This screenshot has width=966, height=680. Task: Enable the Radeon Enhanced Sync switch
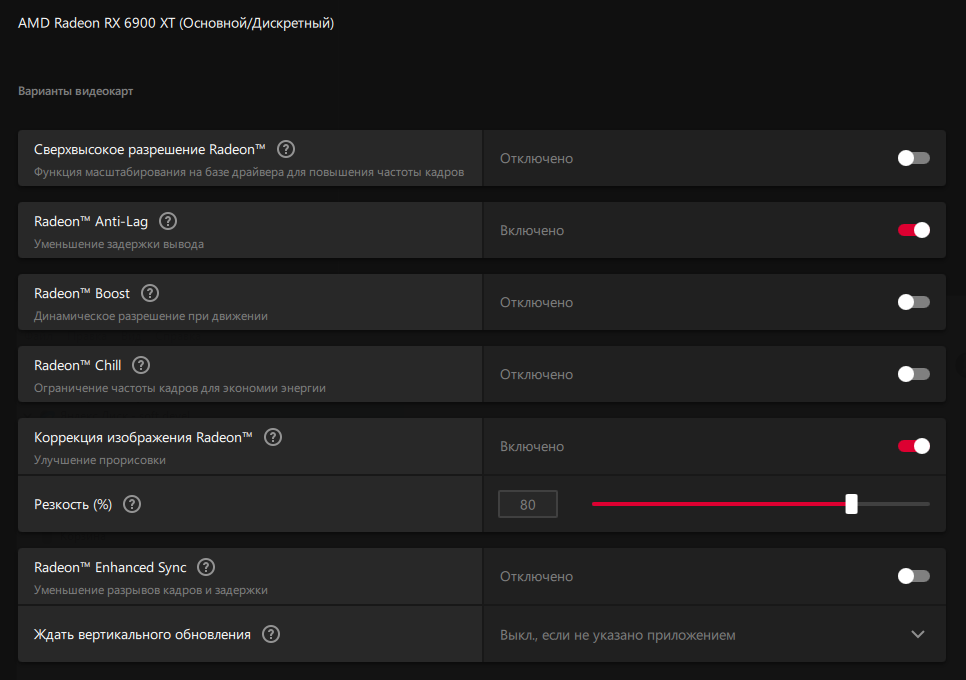[913, 576]
